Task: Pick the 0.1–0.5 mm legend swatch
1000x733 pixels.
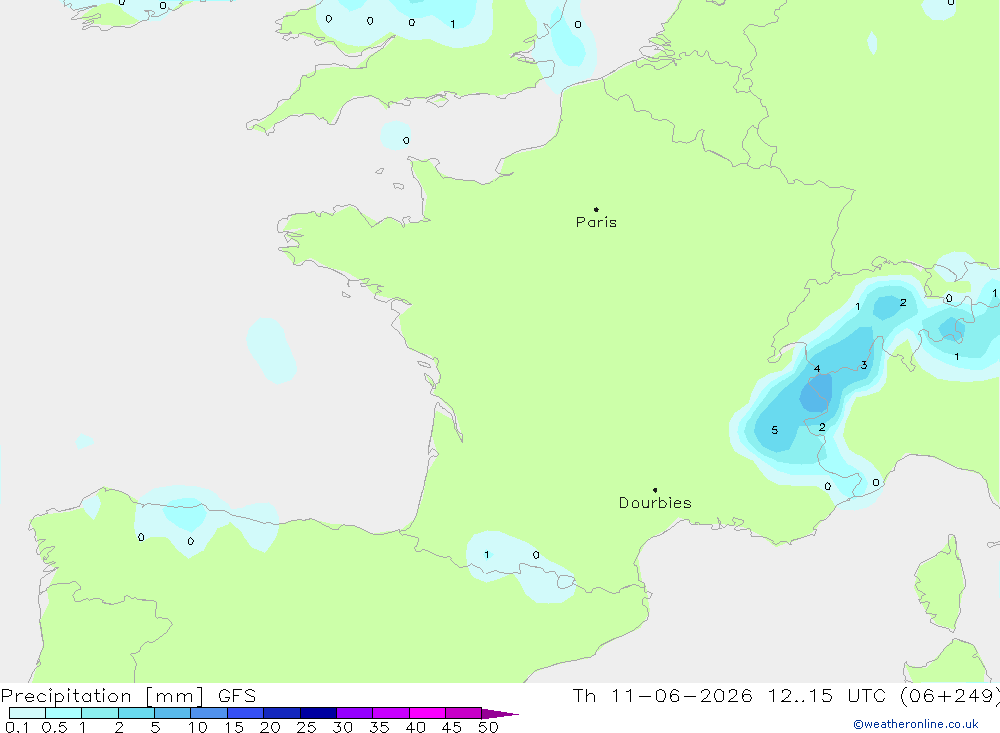Action: tap(27, 713)
